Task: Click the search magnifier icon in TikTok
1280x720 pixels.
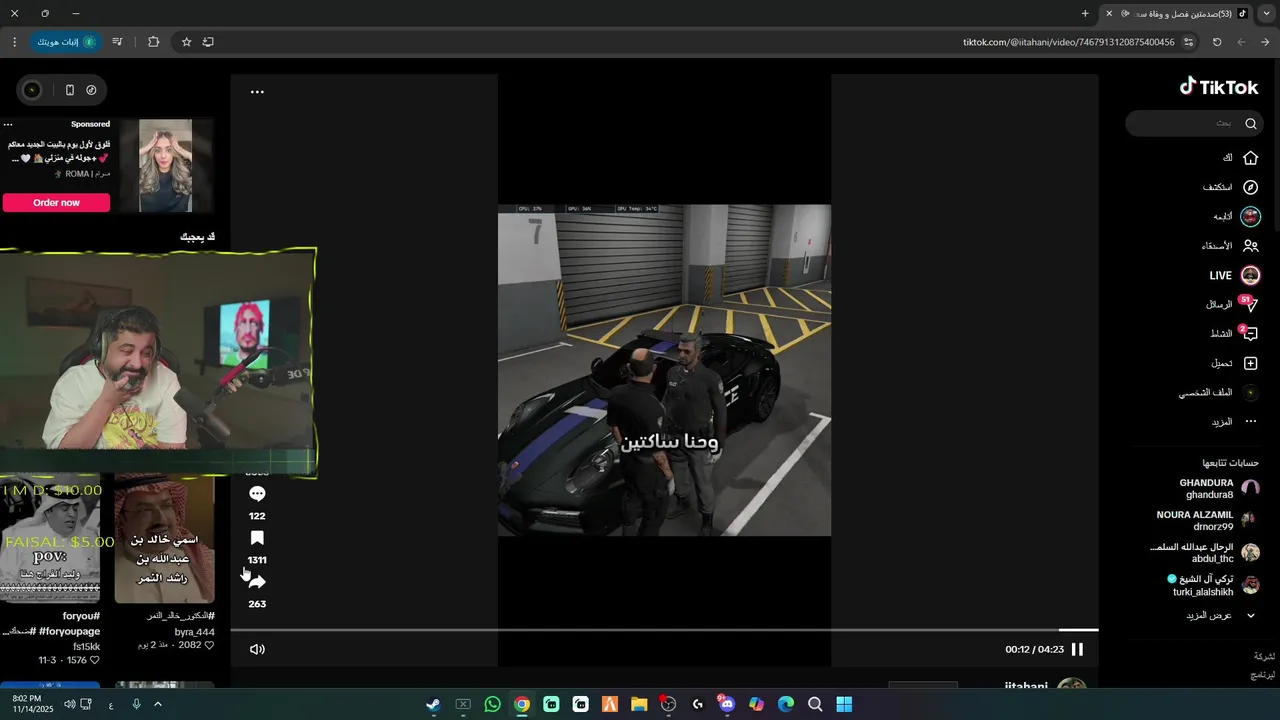Action: coord(1250,124)
